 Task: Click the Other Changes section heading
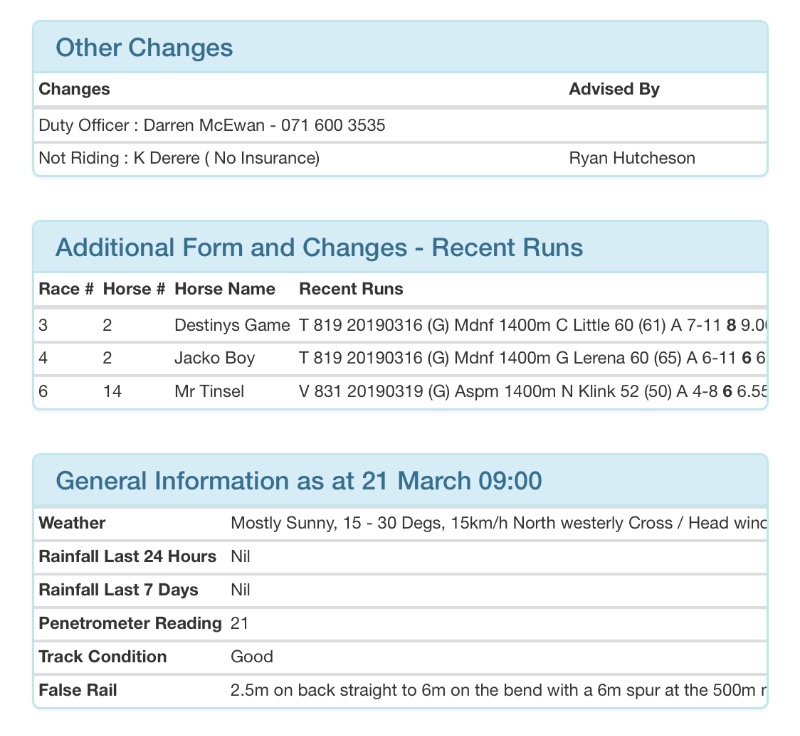(144, 48)
